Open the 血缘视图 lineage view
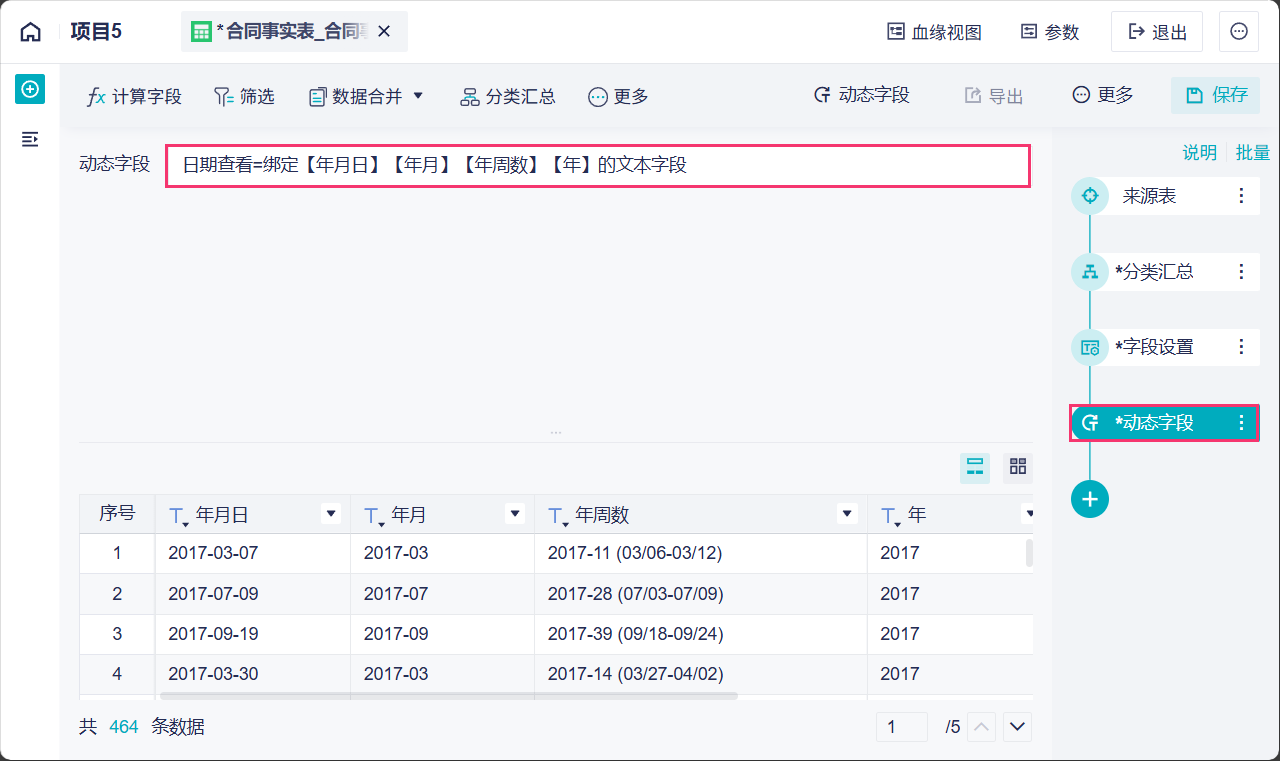Image resolution: width=1280 pixels, height=761 pixels. click(935, 32)
